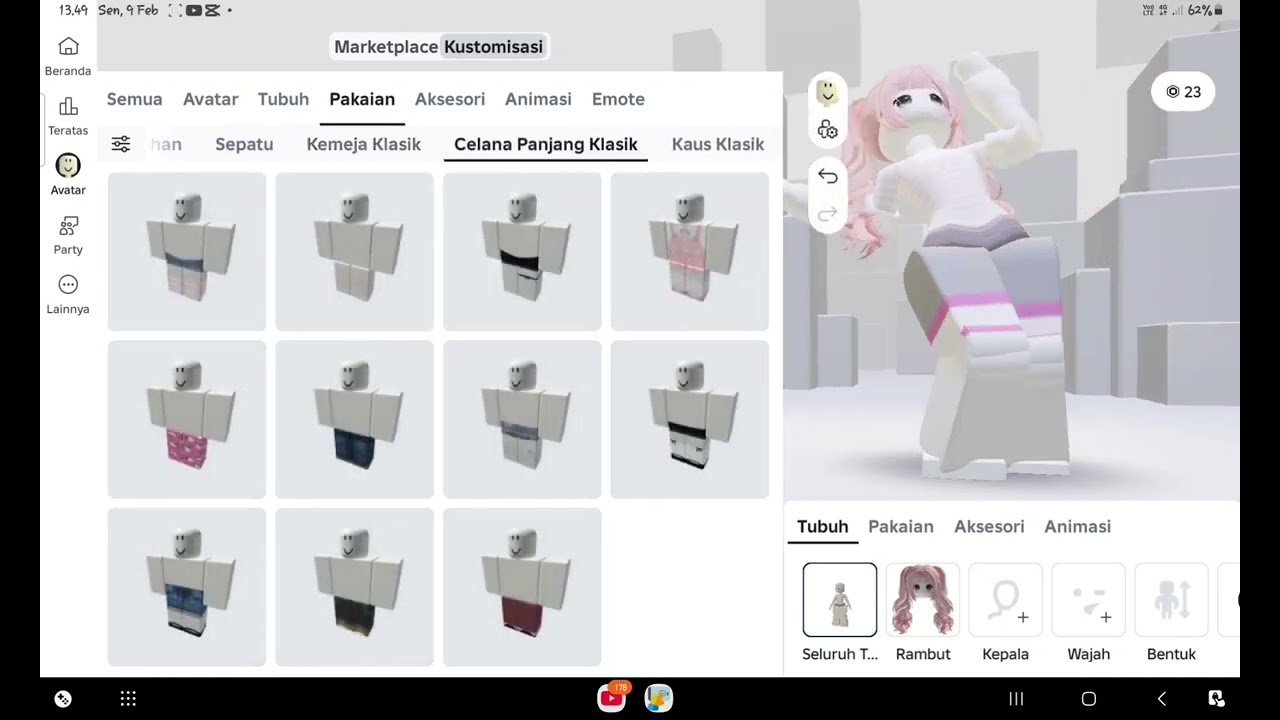Select the Avatar sidebar icon

pos(68,166)
